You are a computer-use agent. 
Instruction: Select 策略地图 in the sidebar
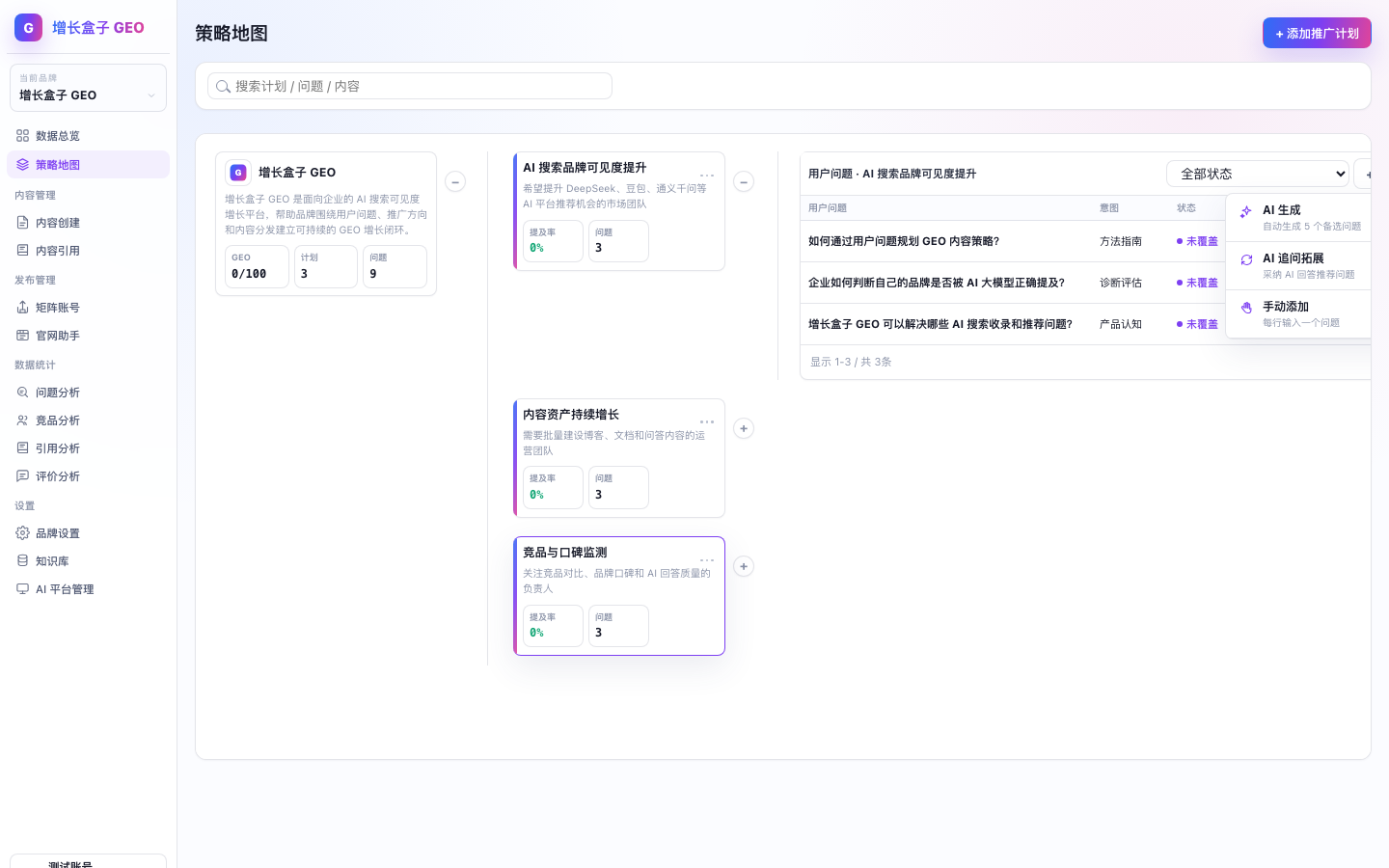(88, 165)
